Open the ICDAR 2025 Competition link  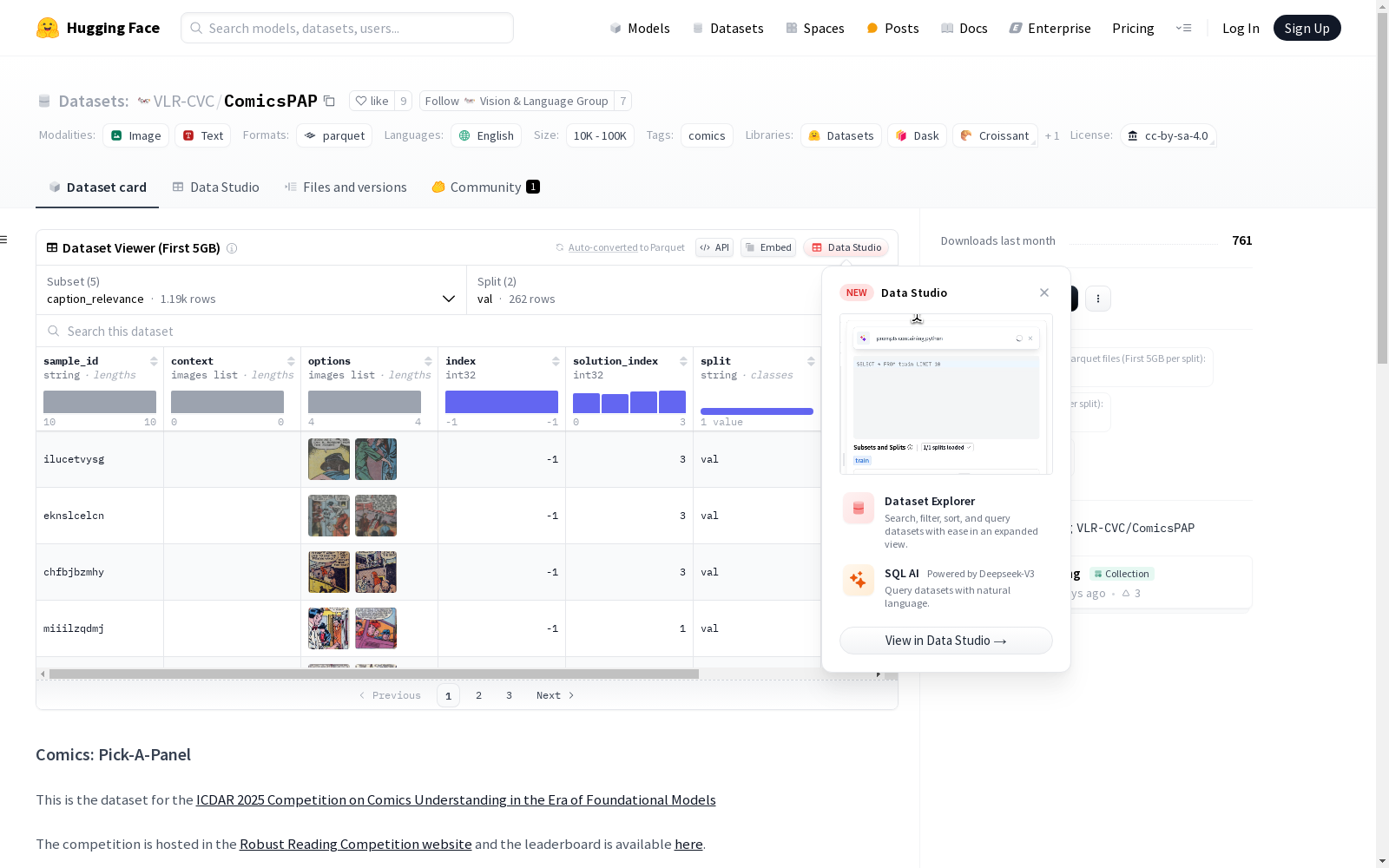[456, 799]
